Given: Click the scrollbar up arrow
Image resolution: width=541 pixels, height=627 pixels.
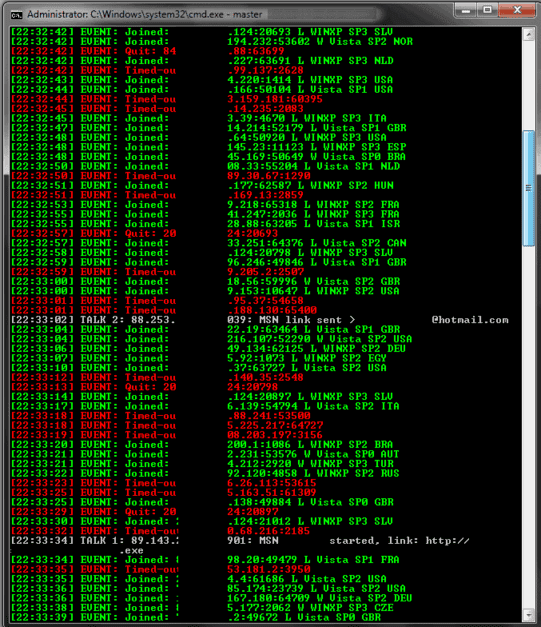Looking at the screenshot, I should click(529, 34).
